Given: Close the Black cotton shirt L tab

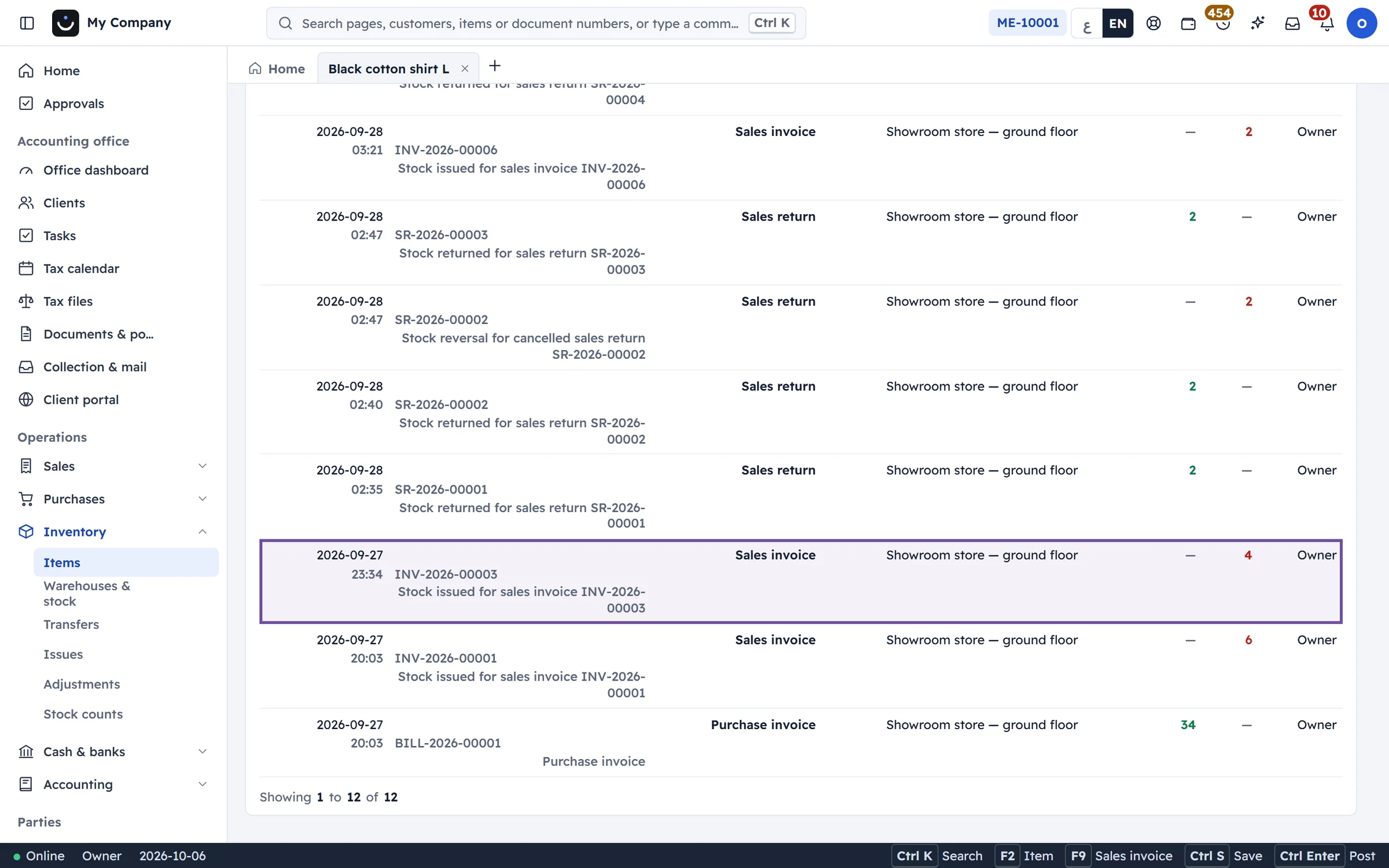Looking at the screenshot, I should [465, 69].
